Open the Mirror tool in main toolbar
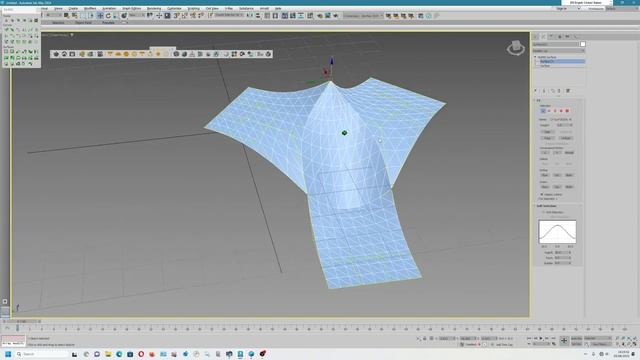640x360 pixels. click(250, 16)
